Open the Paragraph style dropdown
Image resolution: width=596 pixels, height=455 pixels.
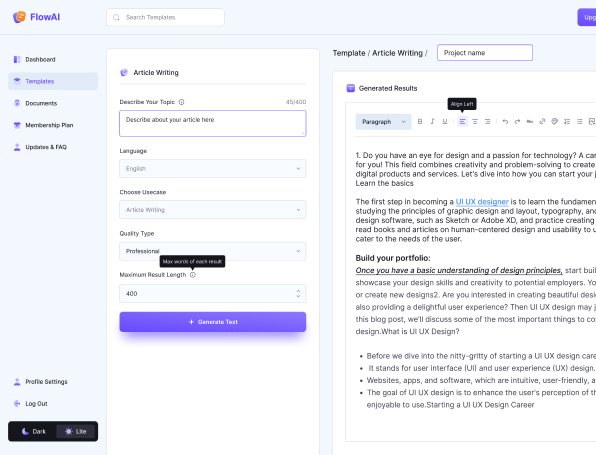(x=383, y=122)
